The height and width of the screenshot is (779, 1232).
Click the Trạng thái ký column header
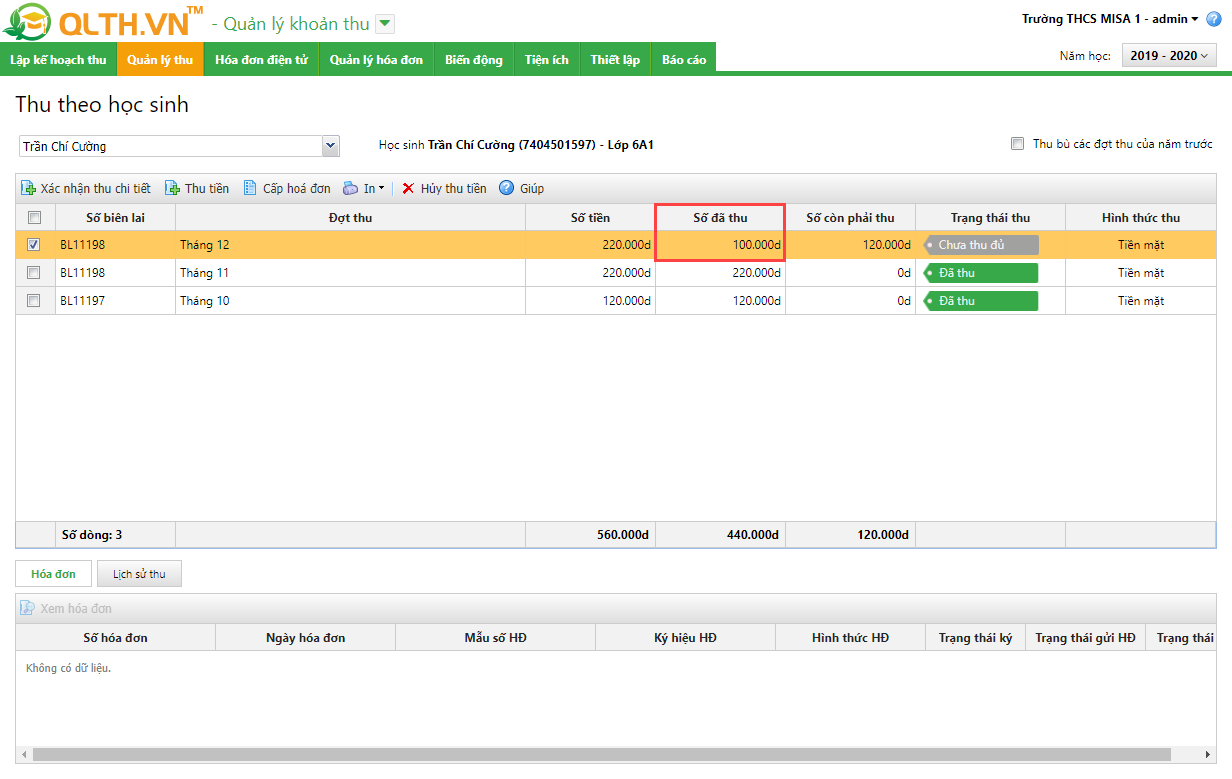click(975, 638)
